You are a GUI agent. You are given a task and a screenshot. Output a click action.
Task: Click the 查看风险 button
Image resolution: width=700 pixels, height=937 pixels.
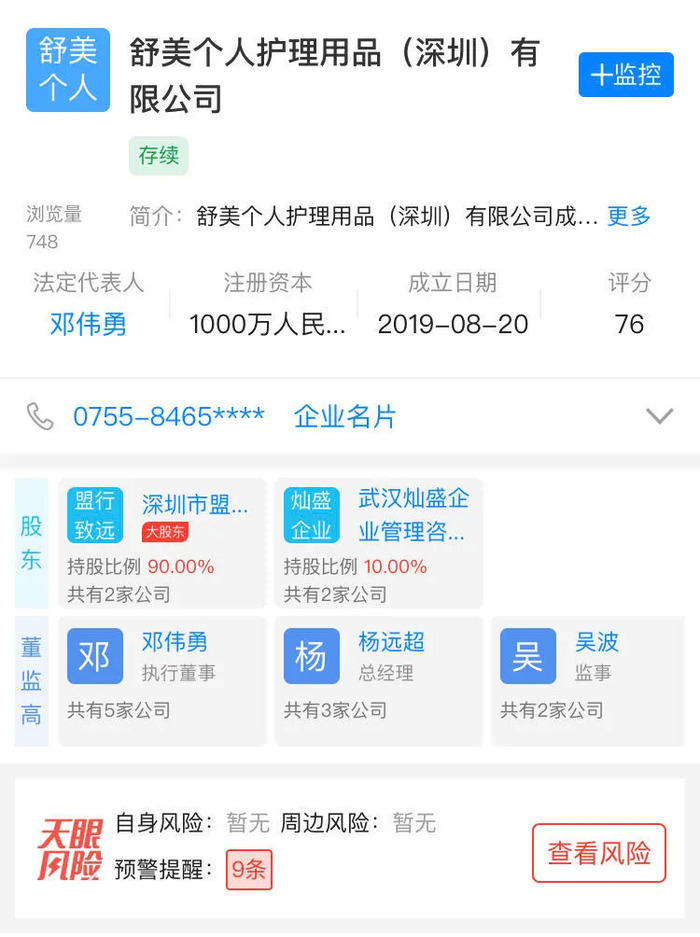click(599, 853)
